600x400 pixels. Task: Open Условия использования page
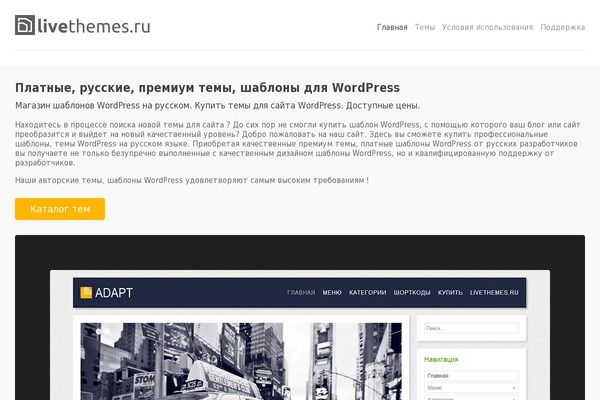click(x=488, y=27)
